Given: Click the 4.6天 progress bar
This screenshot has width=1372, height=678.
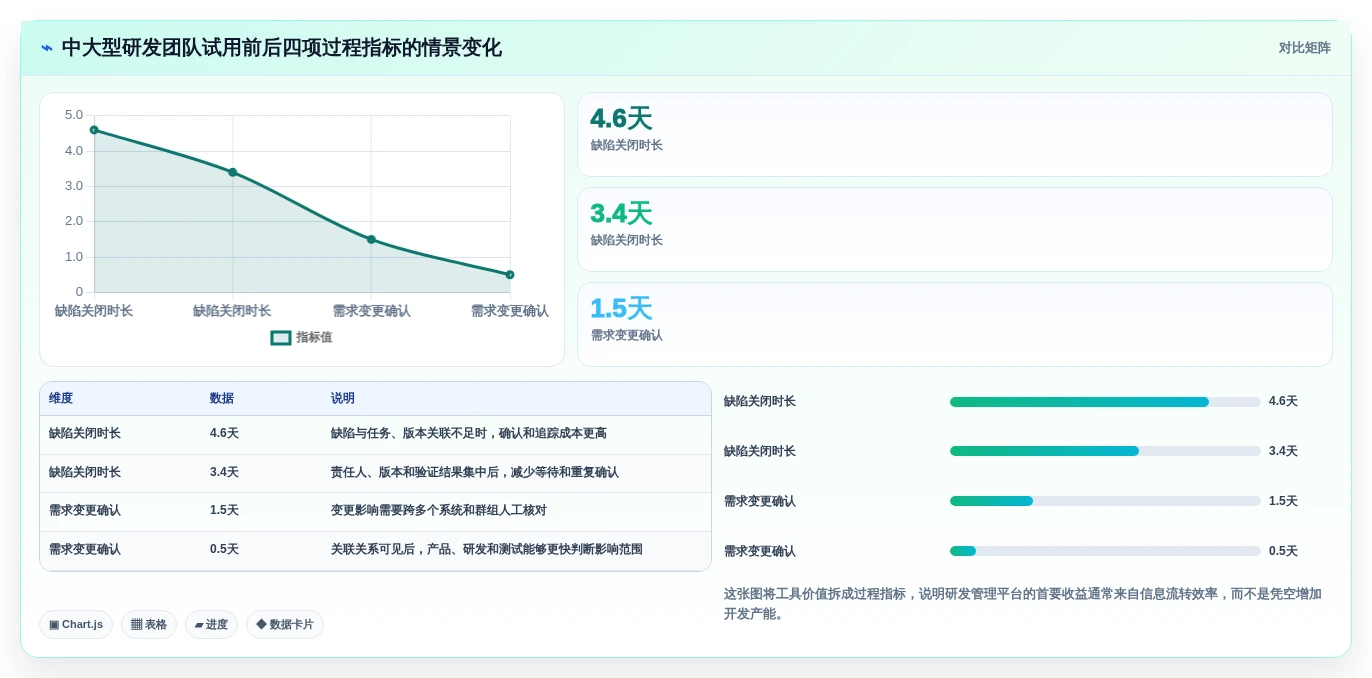Looking at the screenshot, I should (1105, 402).
